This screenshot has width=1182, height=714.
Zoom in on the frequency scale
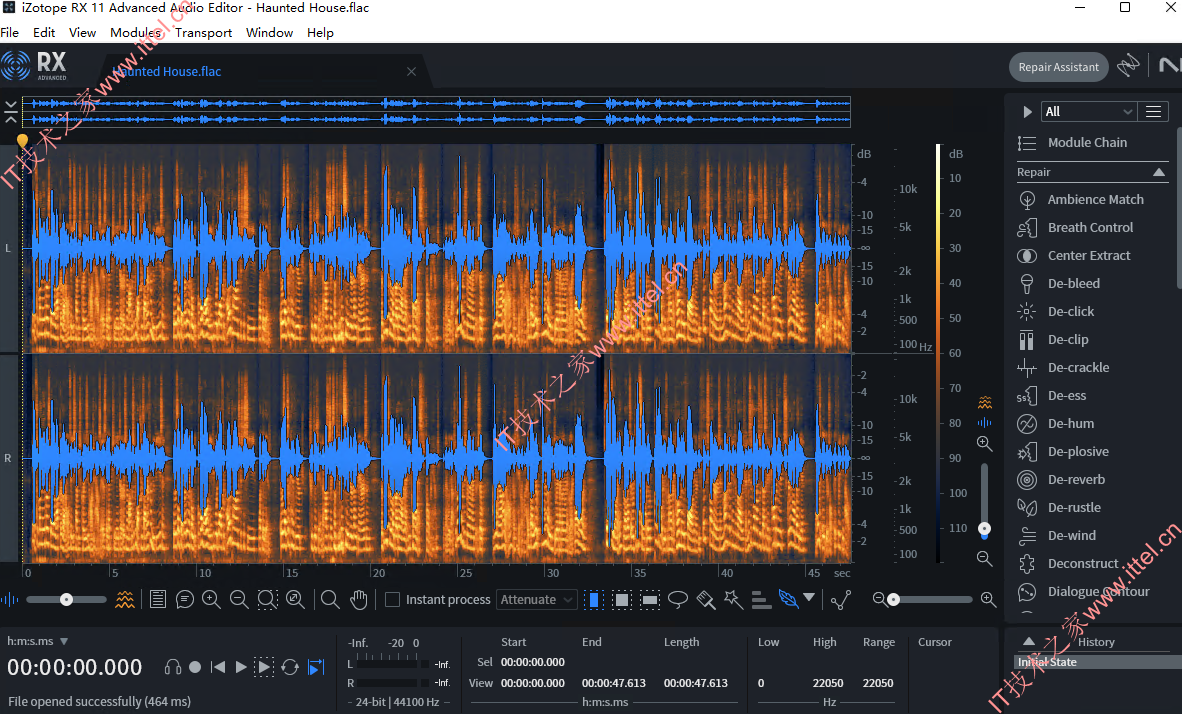pos(984,443)
